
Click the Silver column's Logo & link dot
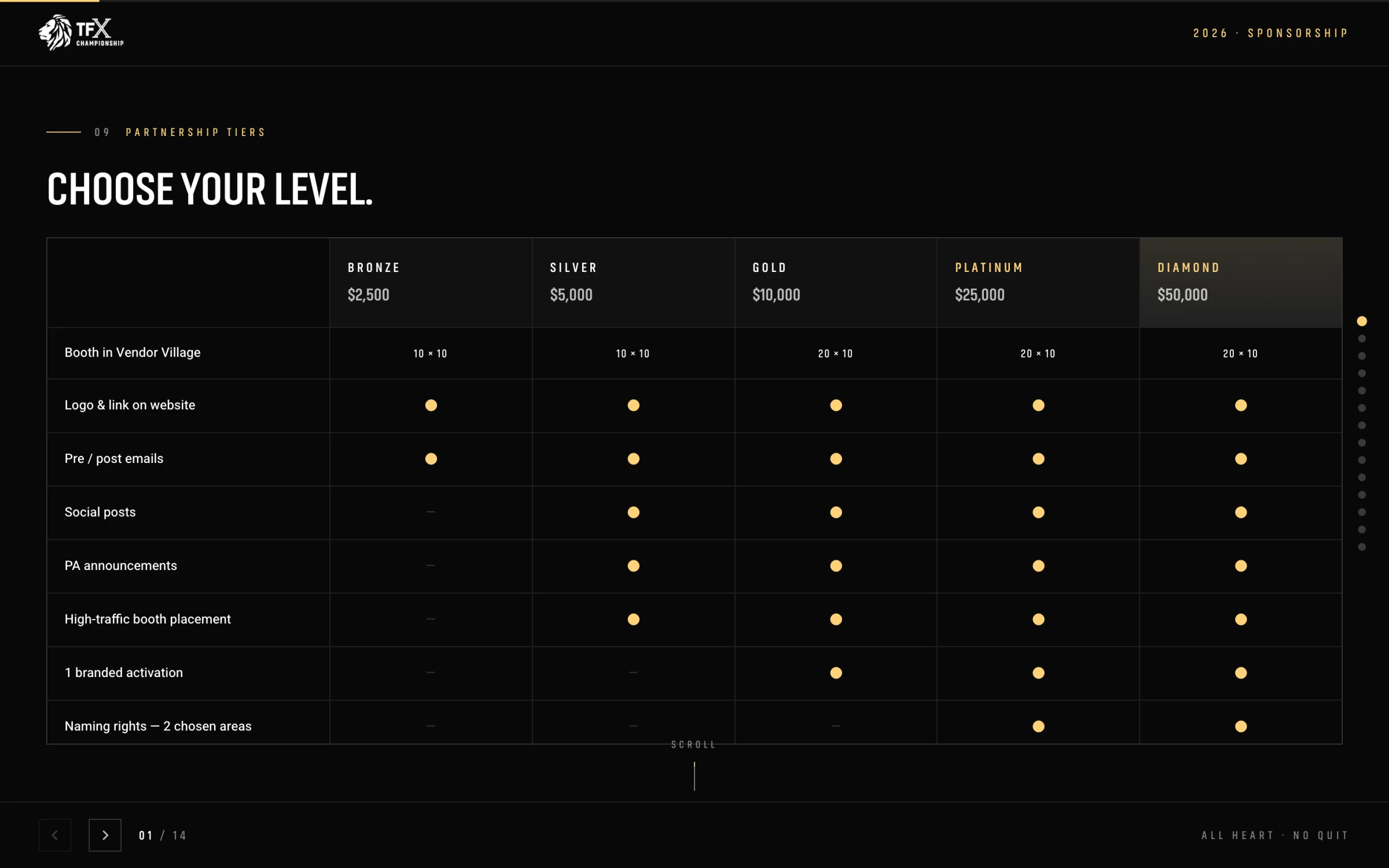(x=633, y=405)
